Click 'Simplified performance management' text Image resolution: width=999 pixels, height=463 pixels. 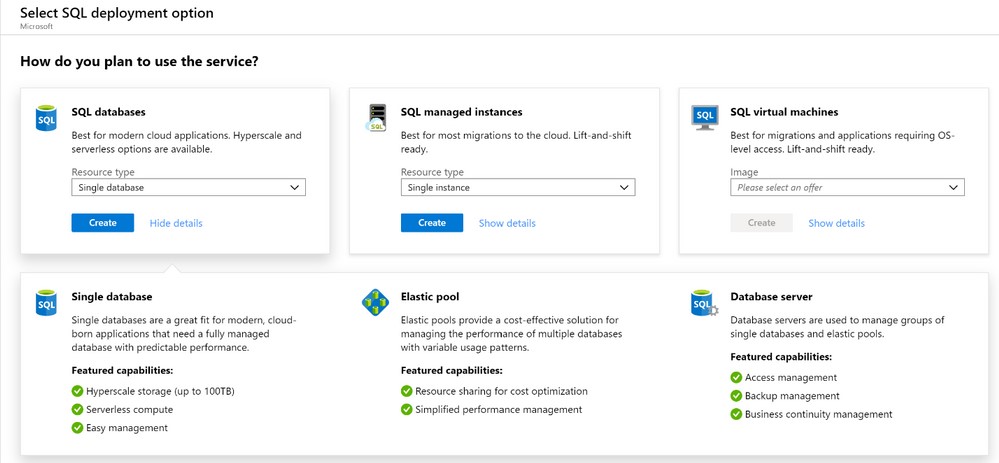click(499, 410)
